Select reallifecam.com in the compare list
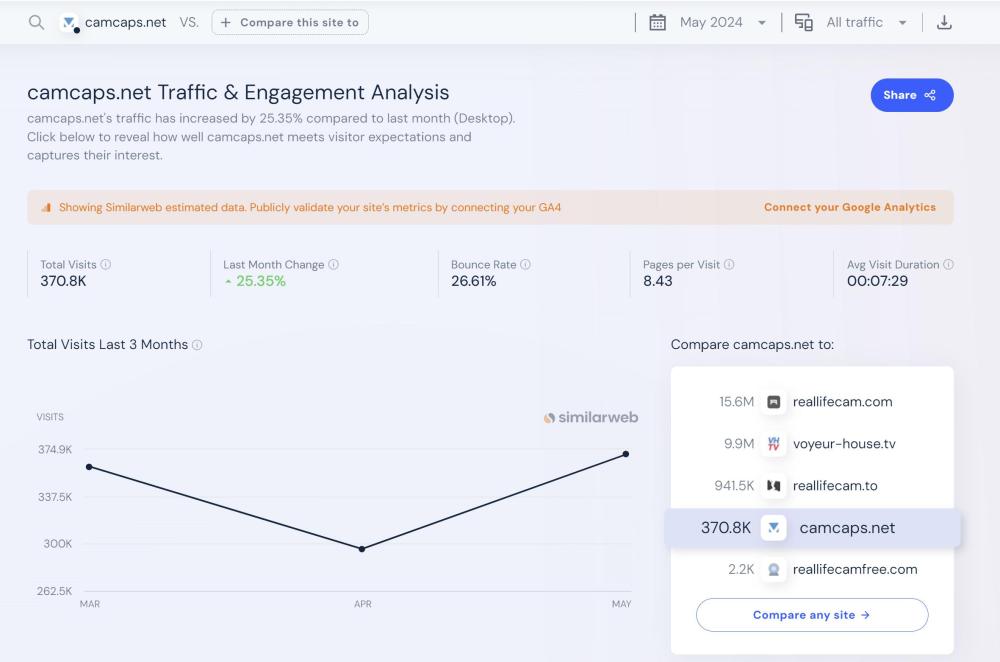 (842, 402)
